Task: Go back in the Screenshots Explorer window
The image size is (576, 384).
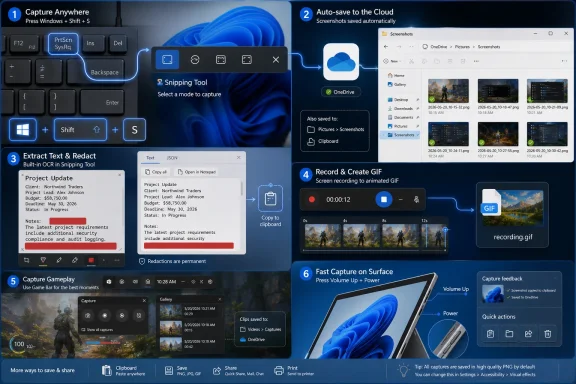Action: (x=386, y=47)
